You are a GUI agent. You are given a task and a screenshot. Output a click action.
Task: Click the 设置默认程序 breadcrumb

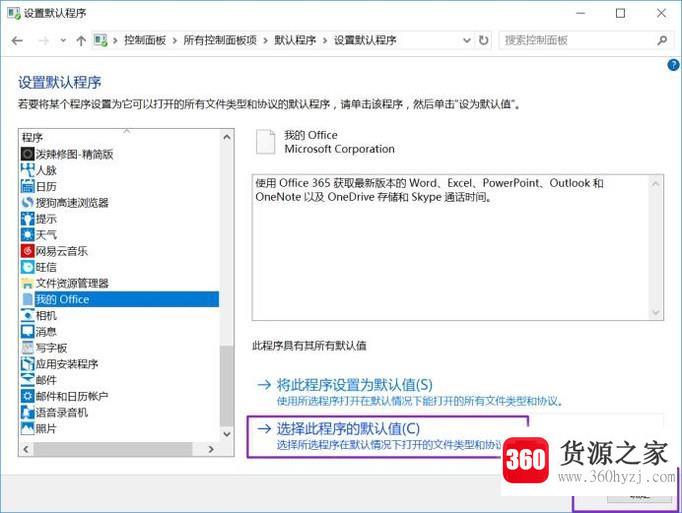(x=365, y=40)
